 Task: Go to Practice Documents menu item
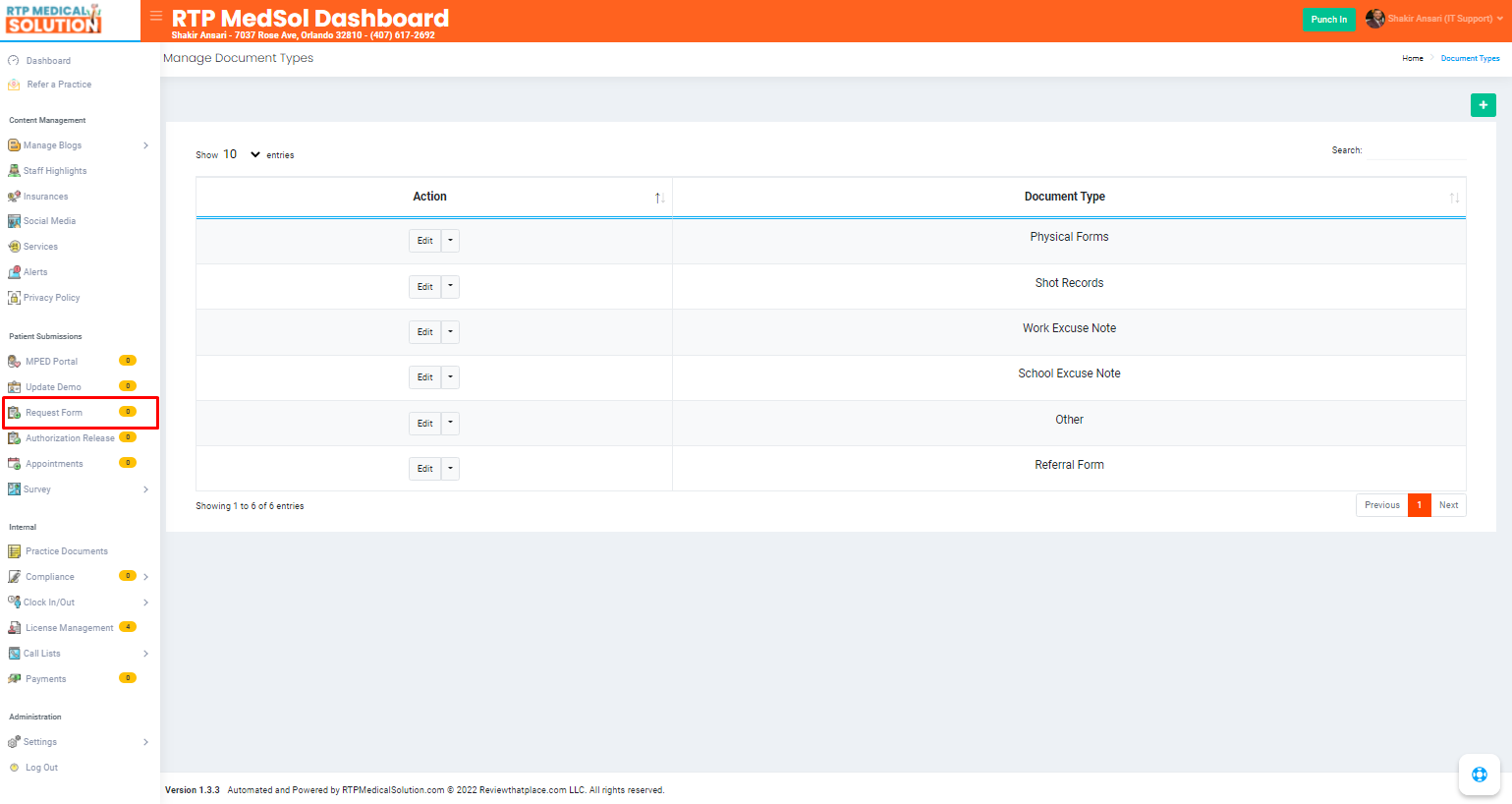[x=67, y=551]
